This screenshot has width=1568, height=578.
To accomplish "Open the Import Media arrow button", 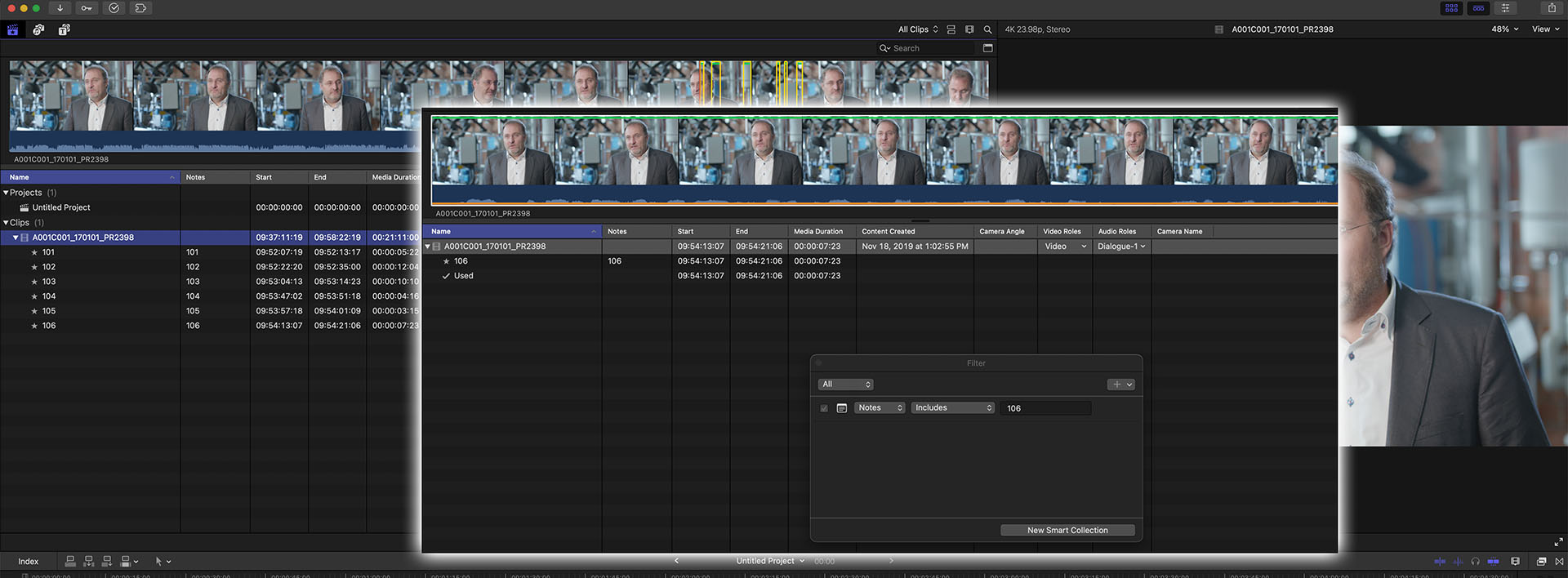I will tap(60, 8).
